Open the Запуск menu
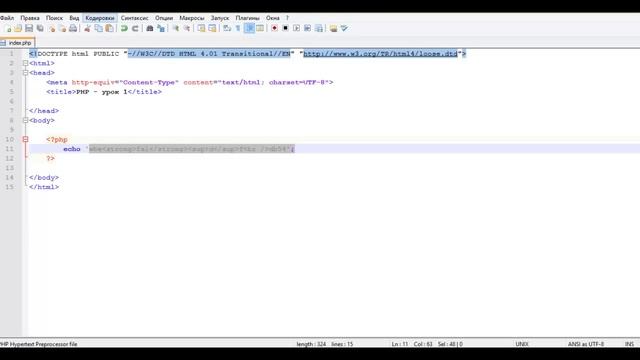Viewport: 640px width, 360px height. point(220,18)
